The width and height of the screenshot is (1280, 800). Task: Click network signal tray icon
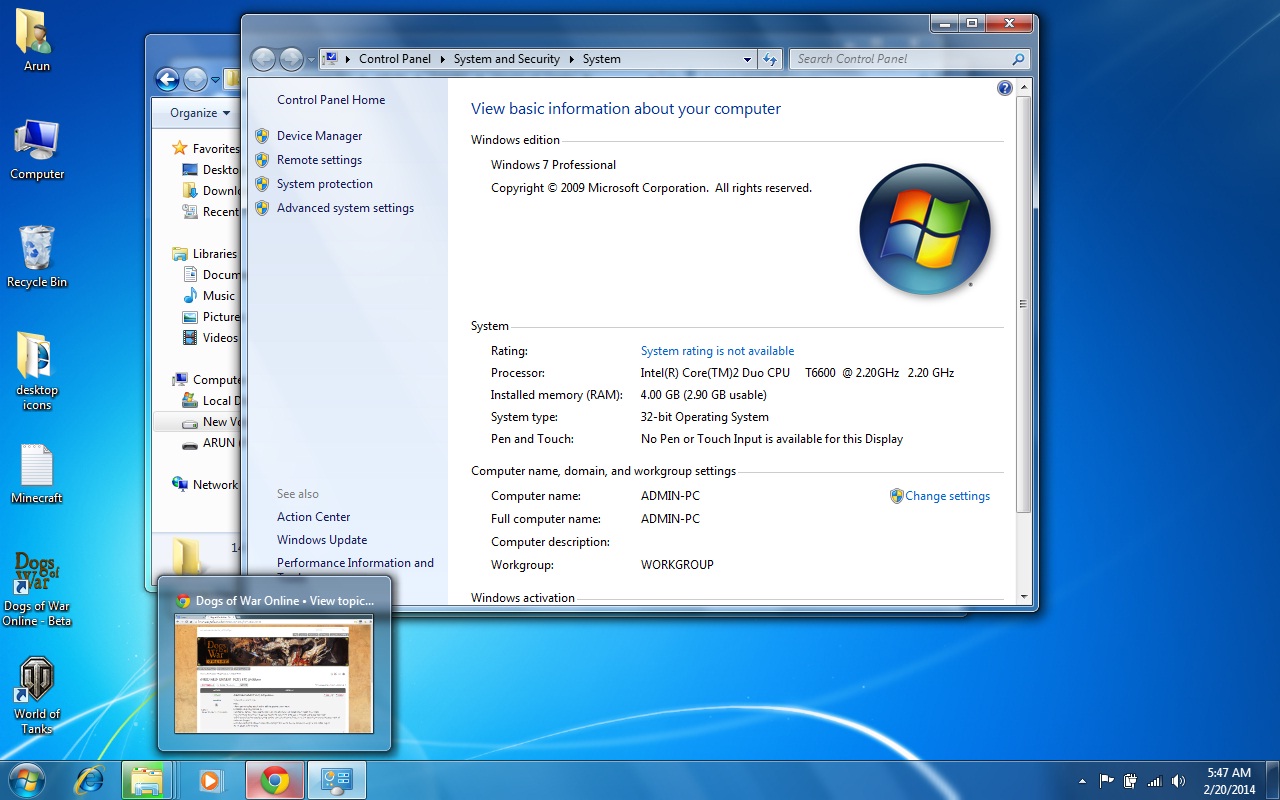(1154, 781)
